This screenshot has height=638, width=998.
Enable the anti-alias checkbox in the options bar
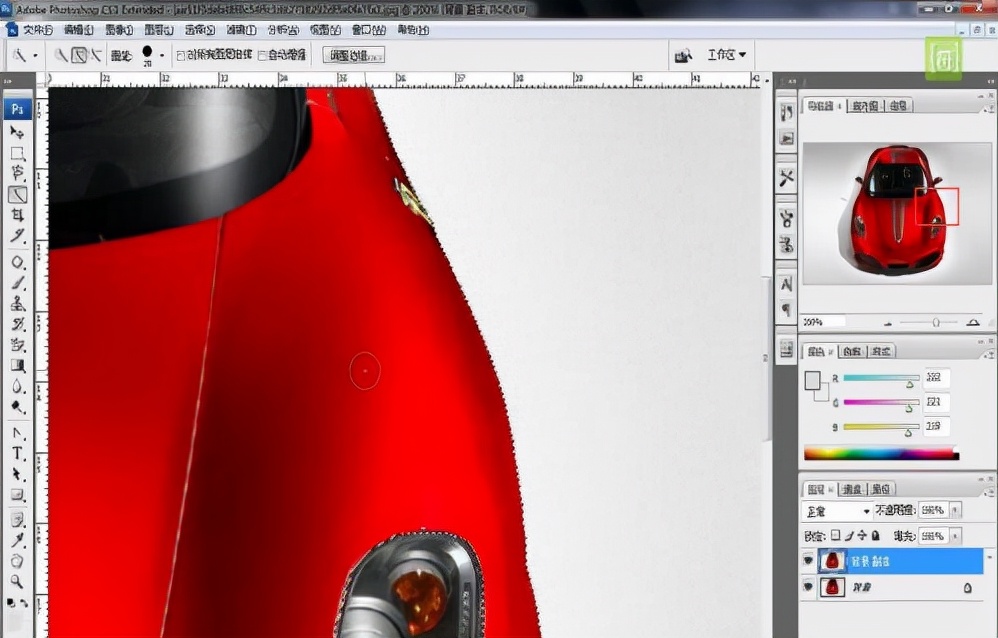[x=180, y=57]
